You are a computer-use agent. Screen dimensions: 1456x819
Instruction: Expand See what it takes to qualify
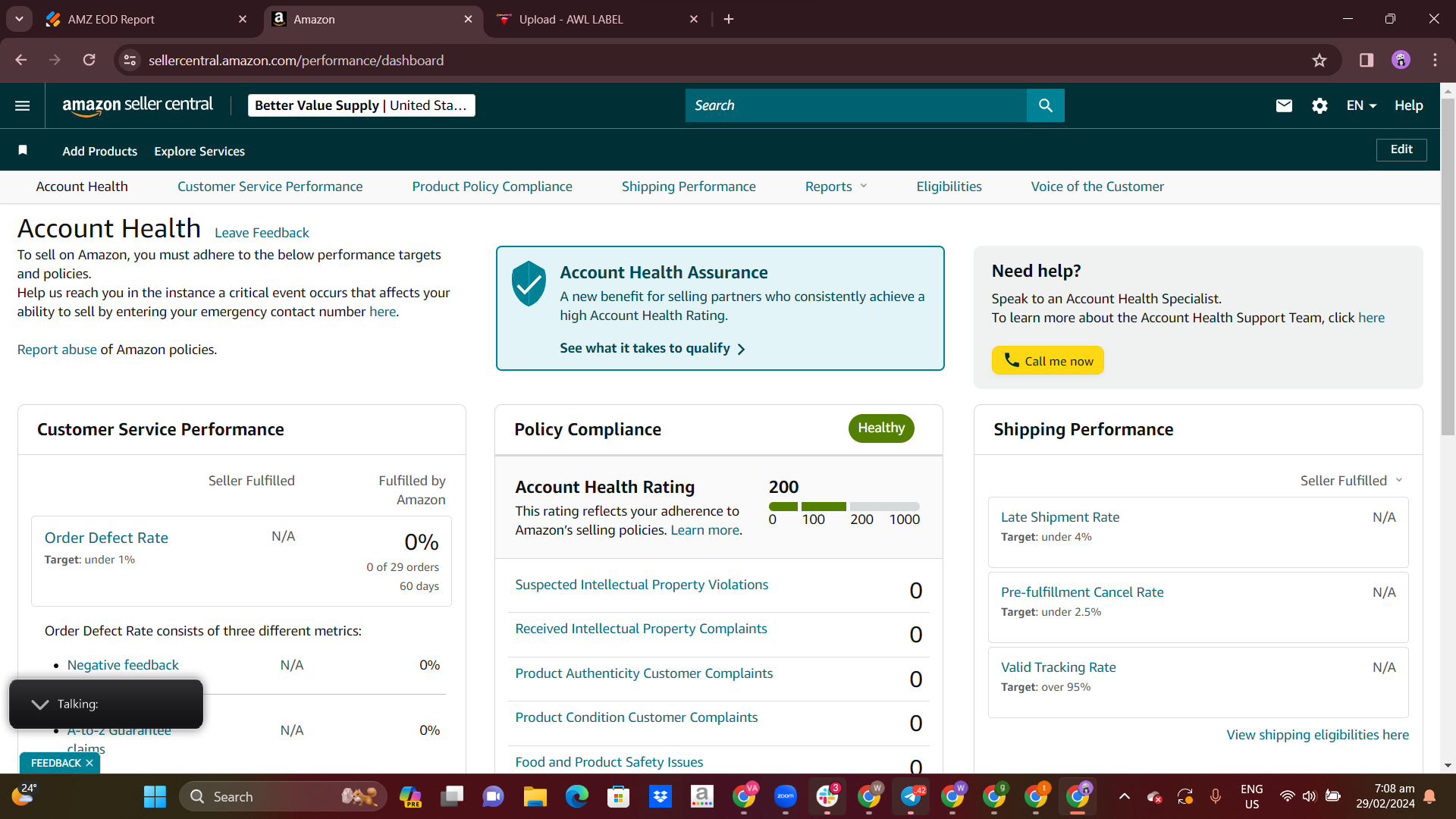point(652,348)
